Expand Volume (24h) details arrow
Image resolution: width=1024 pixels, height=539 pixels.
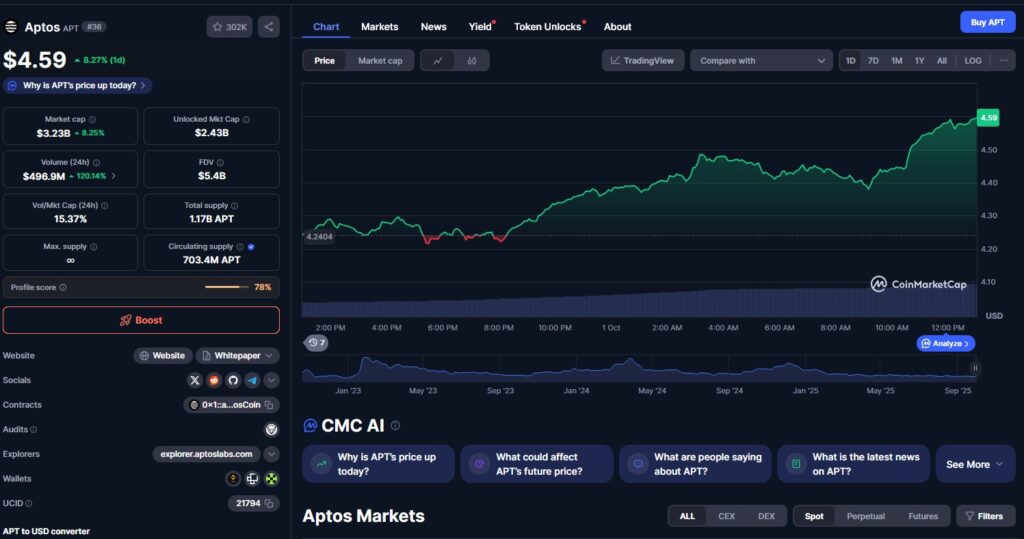114,176
